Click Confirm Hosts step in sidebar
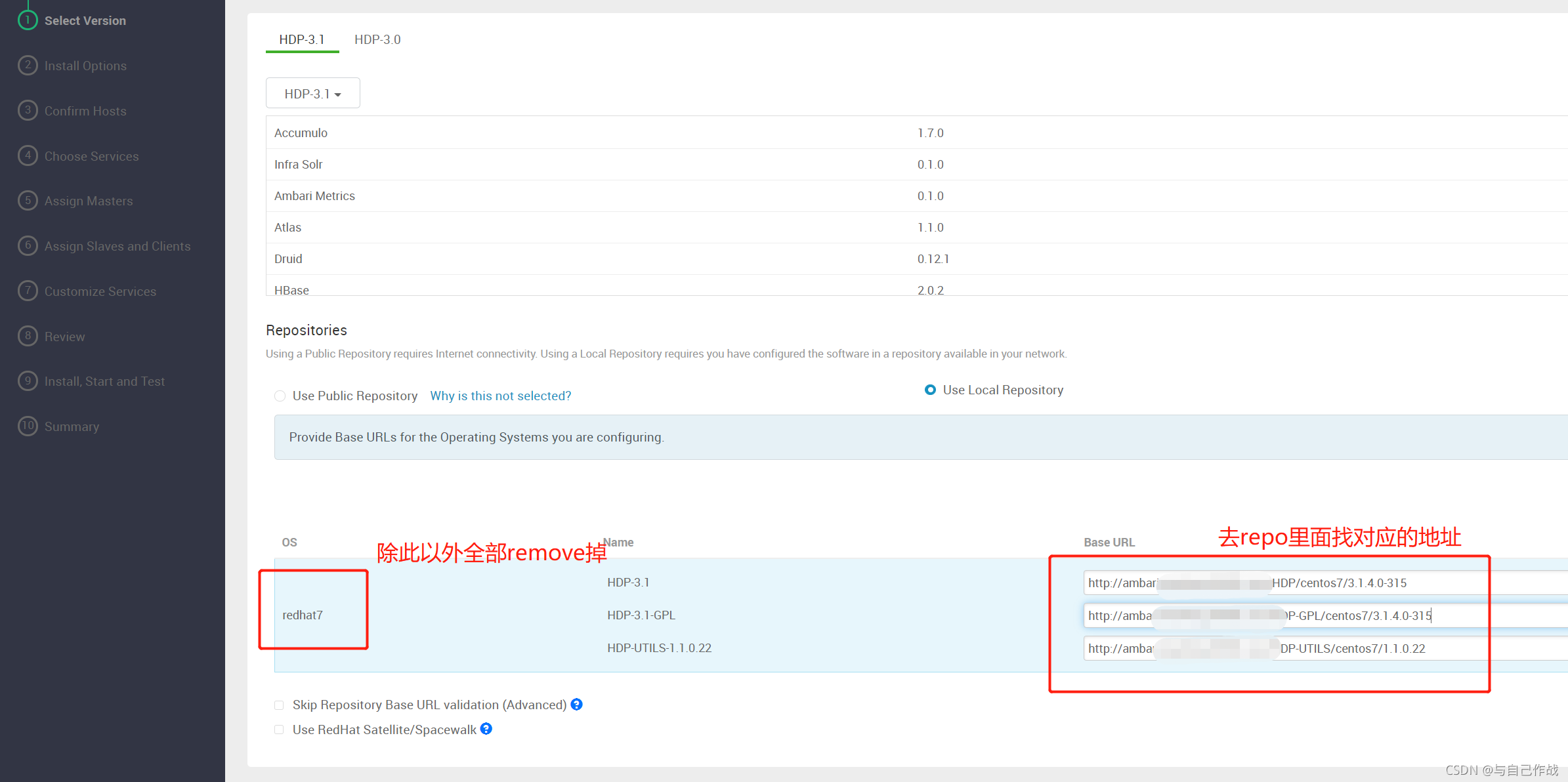 coord(85,111)
